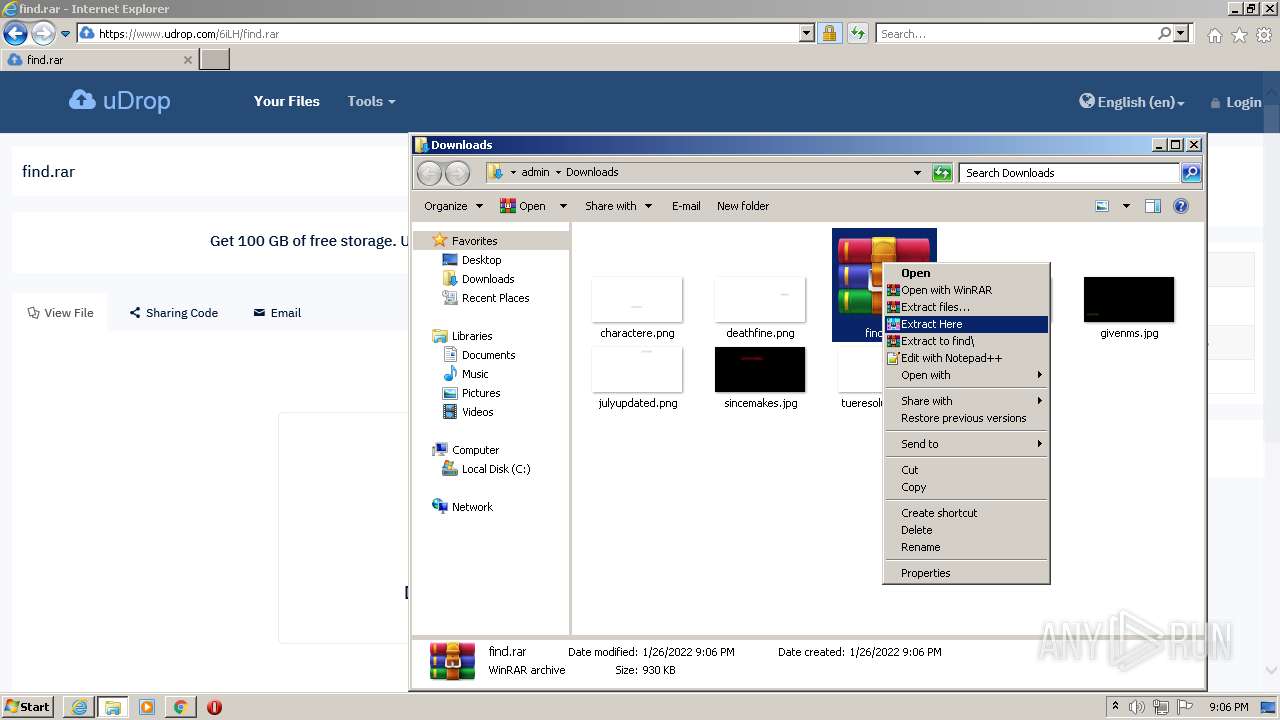Click the media player taskbar icon
Screen dimensions: 1280x720
[147, 707]
